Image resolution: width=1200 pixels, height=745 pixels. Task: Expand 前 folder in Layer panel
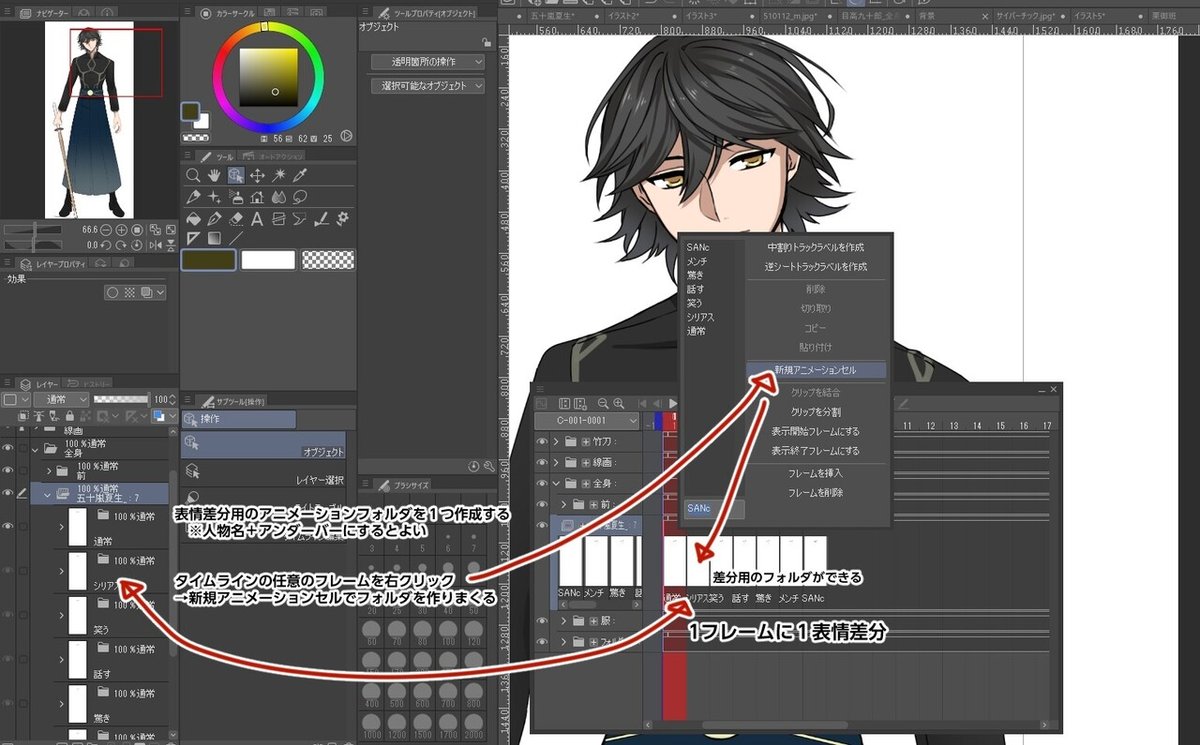point(48,470)
